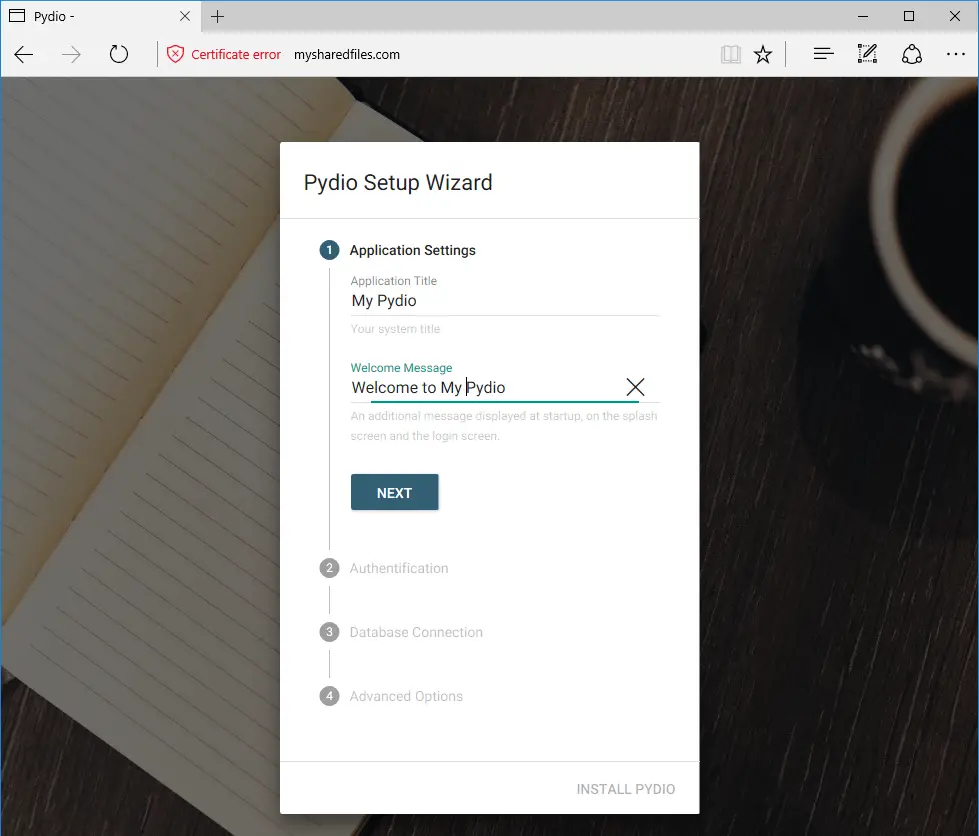Click the Certificate error text
This screenshot has height=836, width=979.
click(235, 54)
